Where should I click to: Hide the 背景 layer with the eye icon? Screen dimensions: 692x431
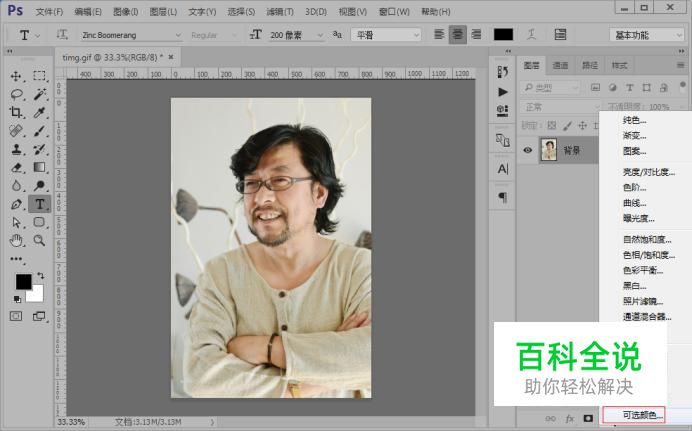click(527, 150)
